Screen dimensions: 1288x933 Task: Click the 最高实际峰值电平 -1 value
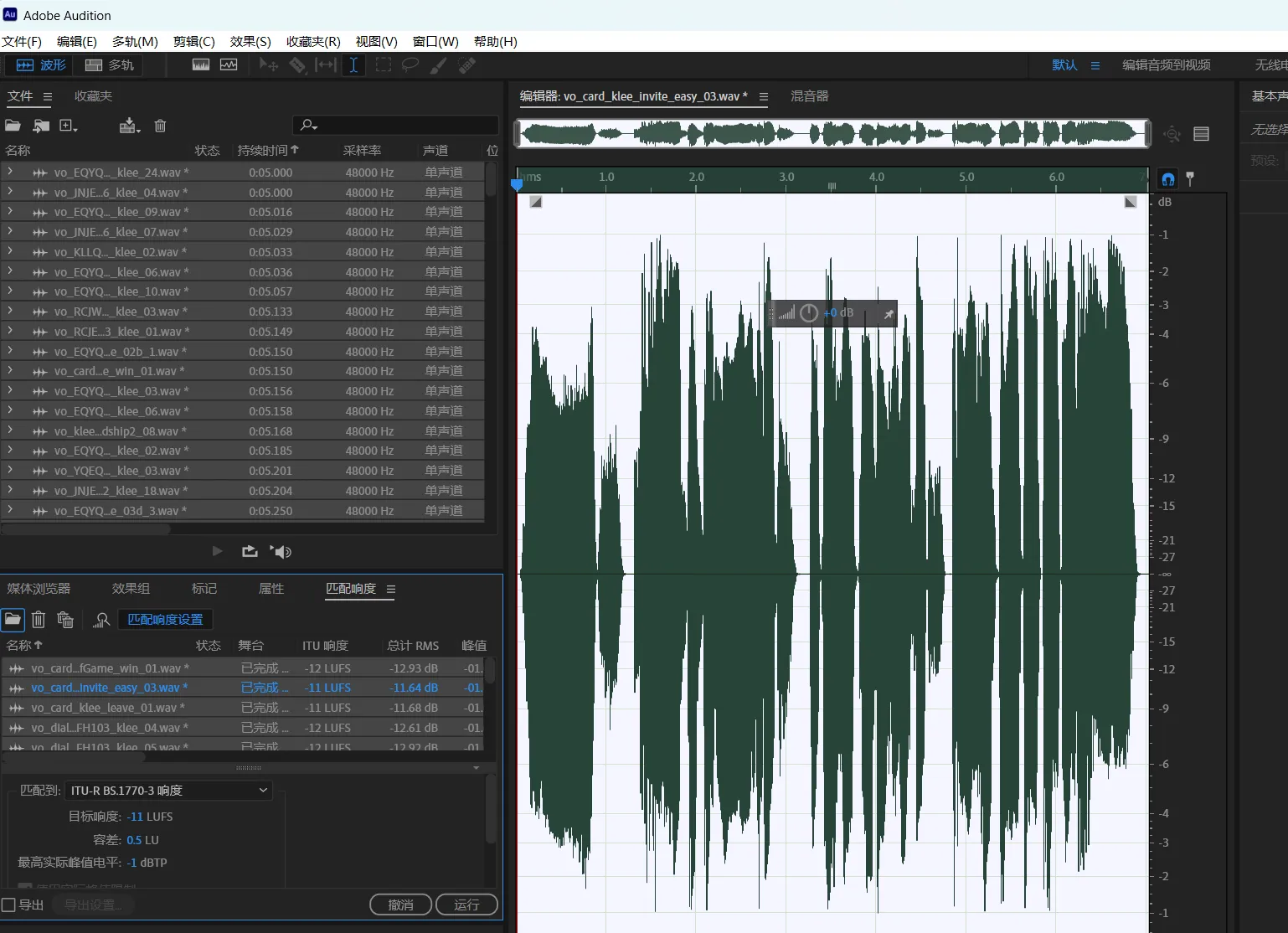(x=131, y=862)
